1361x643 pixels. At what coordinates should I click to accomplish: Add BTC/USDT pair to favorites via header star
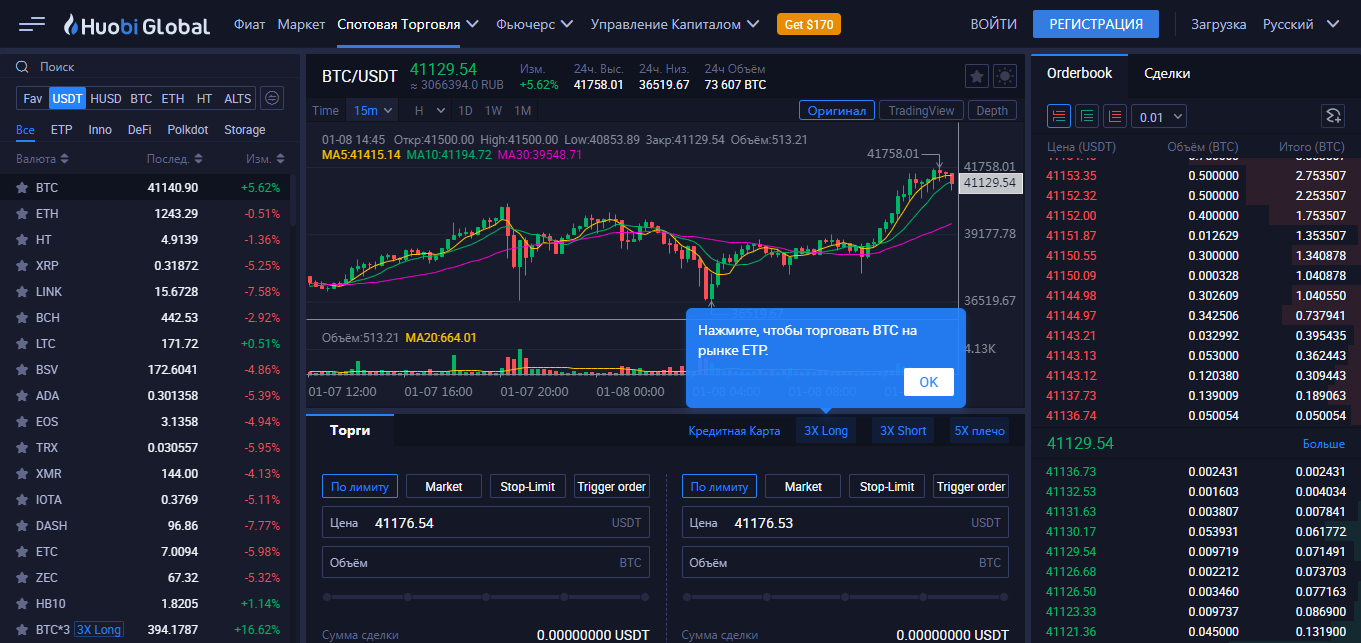[977, 76]
